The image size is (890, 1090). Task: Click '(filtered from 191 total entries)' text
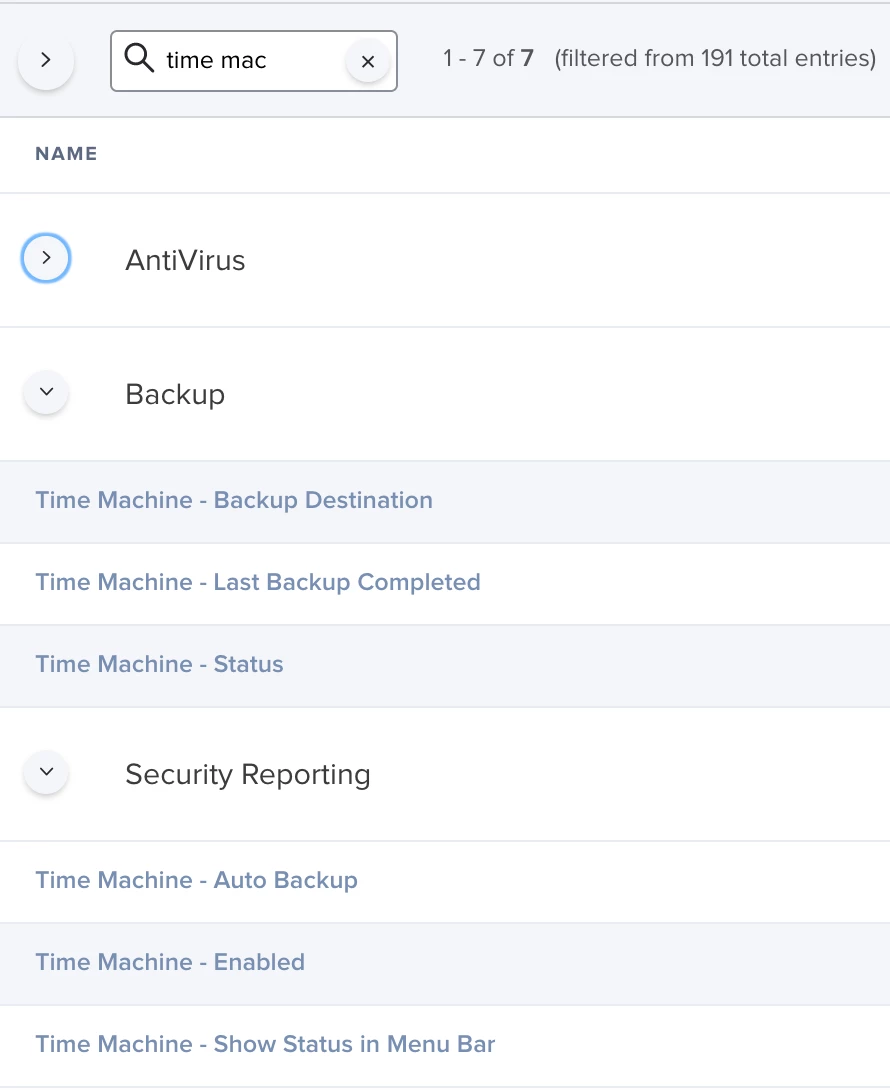tap(715, 58)
